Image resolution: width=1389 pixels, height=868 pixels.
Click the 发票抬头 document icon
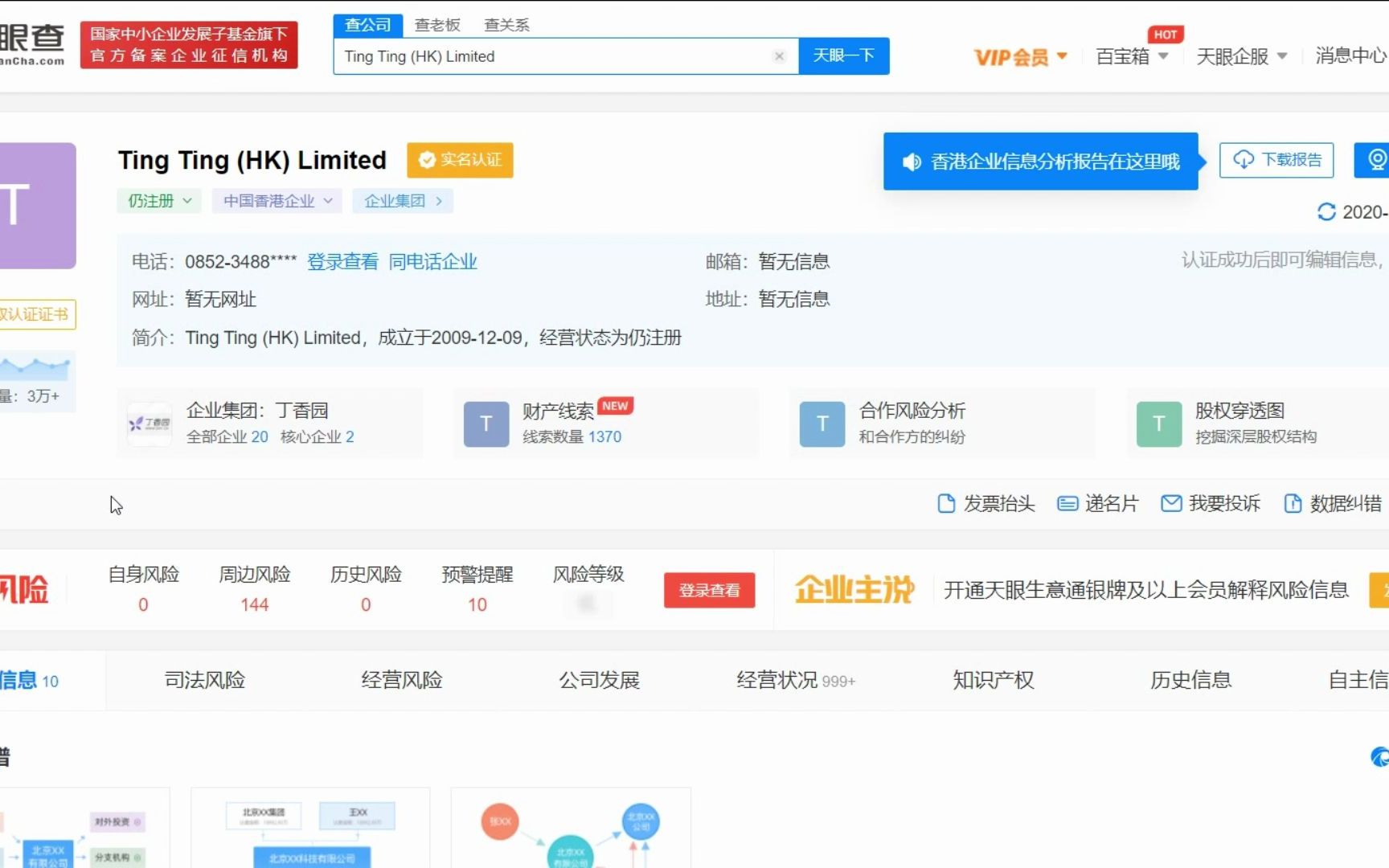pos(946,504)
